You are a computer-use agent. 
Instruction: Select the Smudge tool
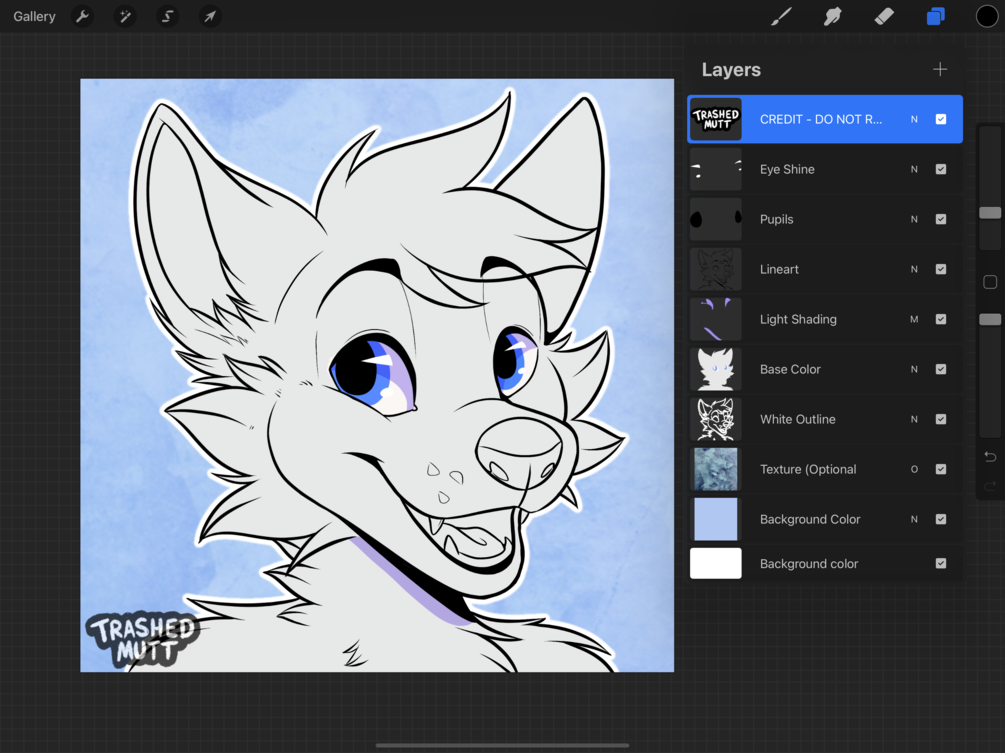point(833,16)
